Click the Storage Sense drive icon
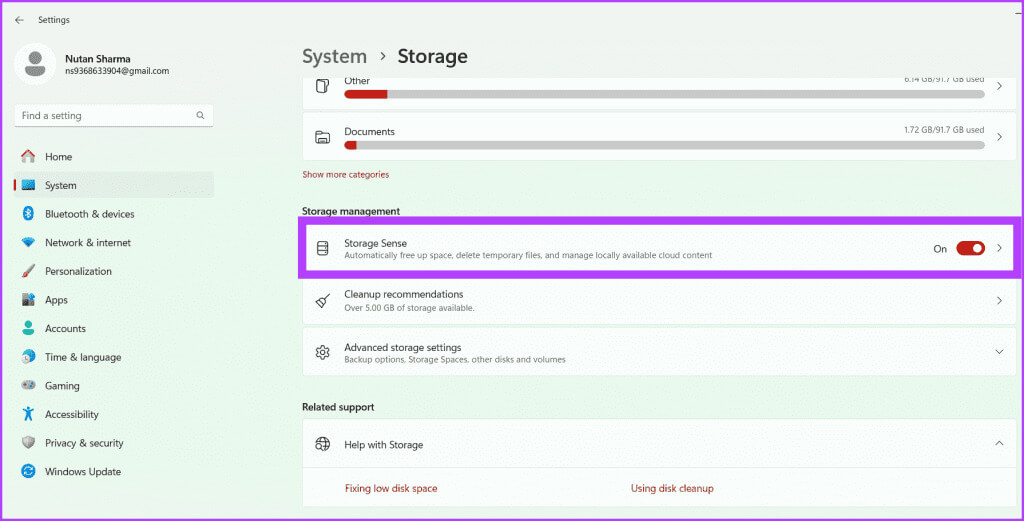The width and height of the screenshot is (1024, 521). [x=323, y=248]
